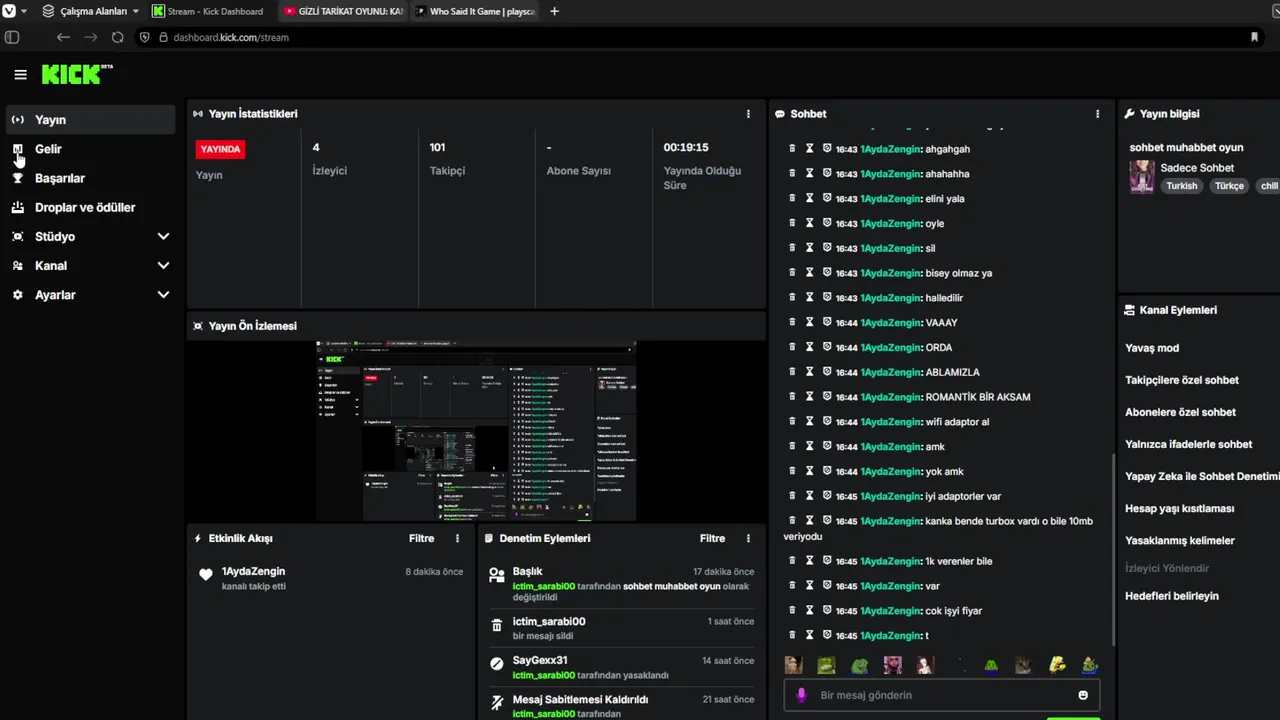Ban user via shield icon on 'elini yala' message
The height and width of the screenshot is (720, 1280).
(x=827, y=198)
